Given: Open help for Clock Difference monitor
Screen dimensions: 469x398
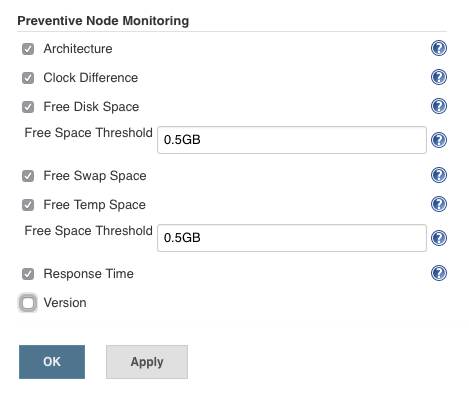Looking at the screenshot, I should (439, 77).
